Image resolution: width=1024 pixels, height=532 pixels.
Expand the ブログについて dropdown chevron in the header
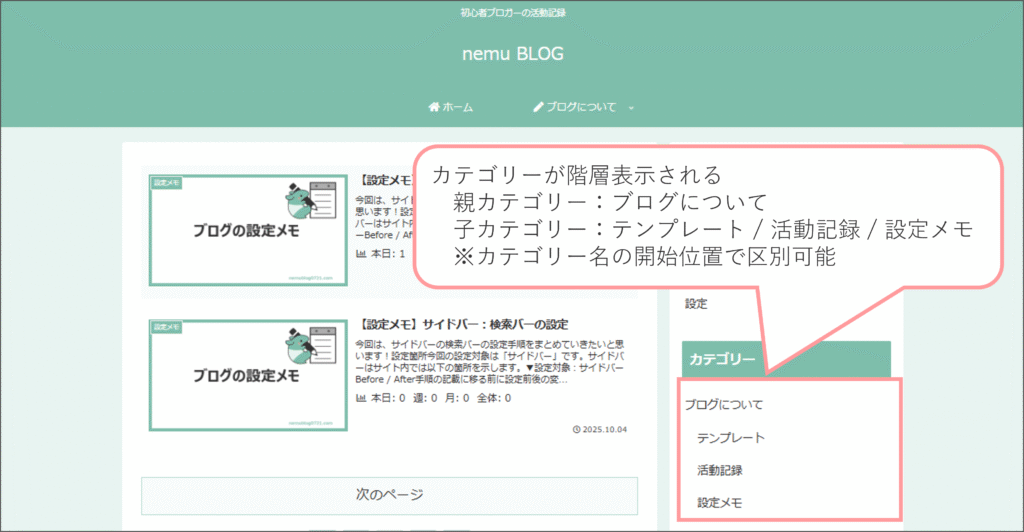coord(631,107)
